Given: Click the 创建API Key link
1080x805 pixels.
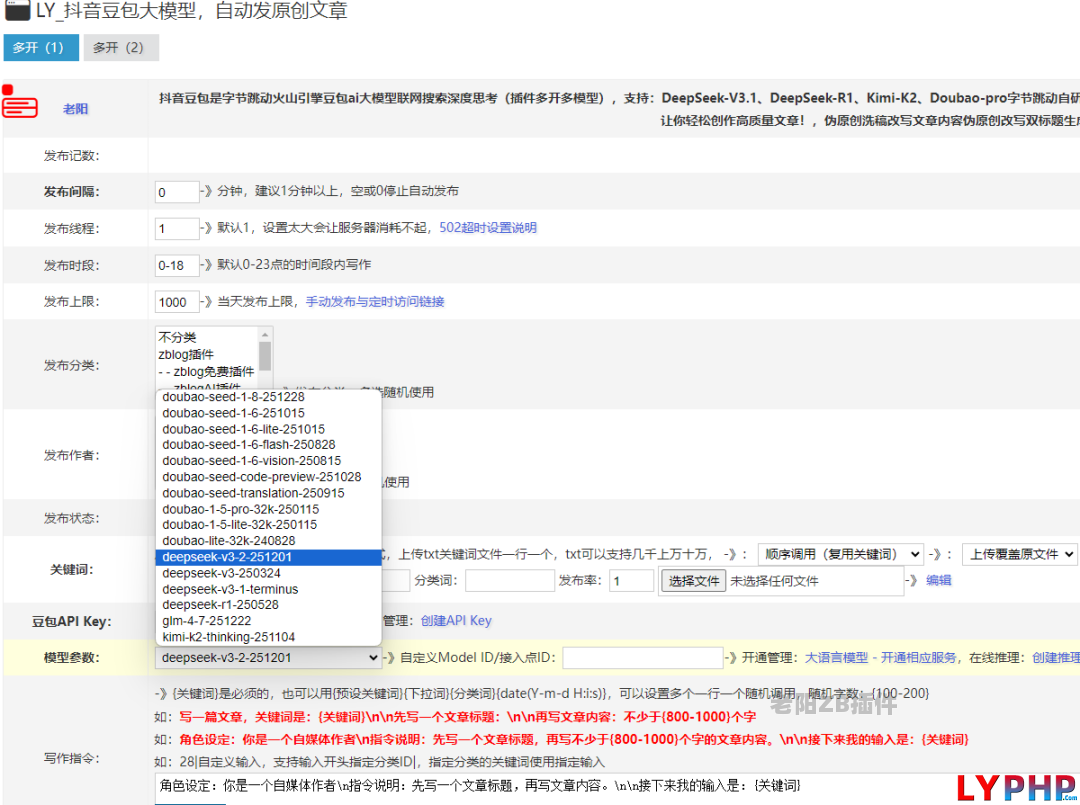Looking at the screenshot, I should [456, 621].
